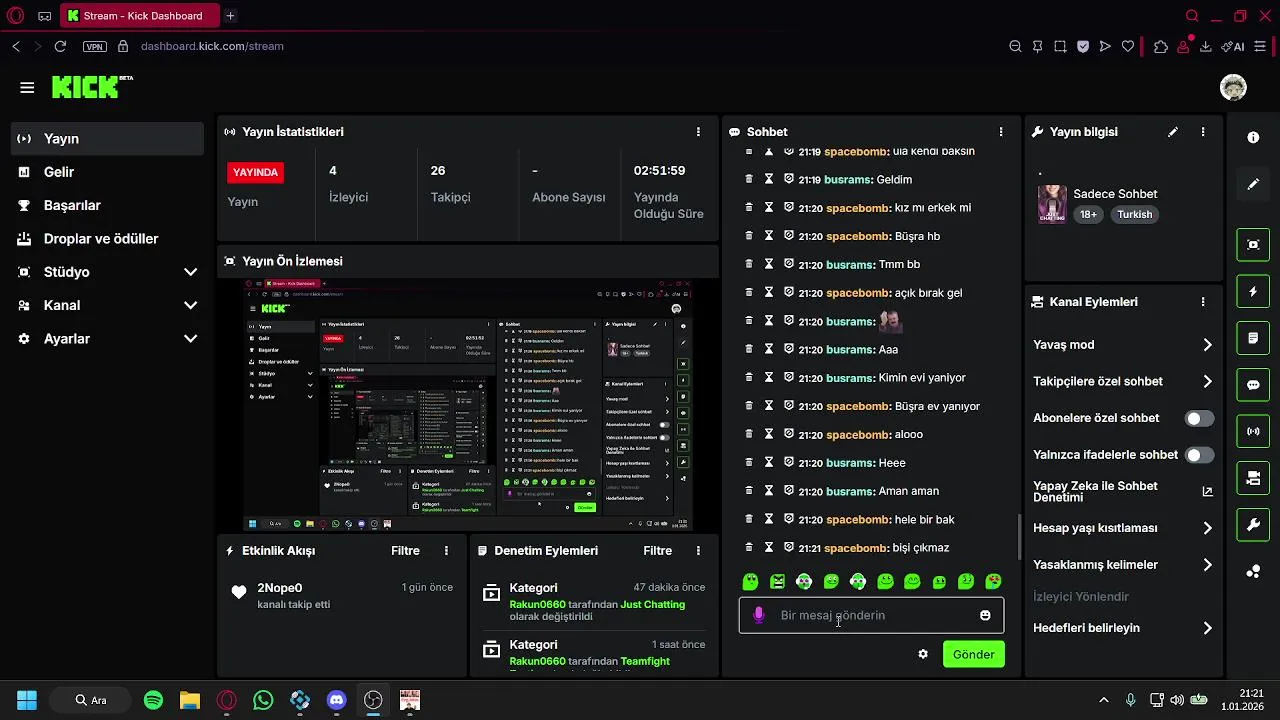The image size is (1280, 720).
Task: Focus the 'Bir mesaj gönderin' message field
Action: click(x=871, y=615)
